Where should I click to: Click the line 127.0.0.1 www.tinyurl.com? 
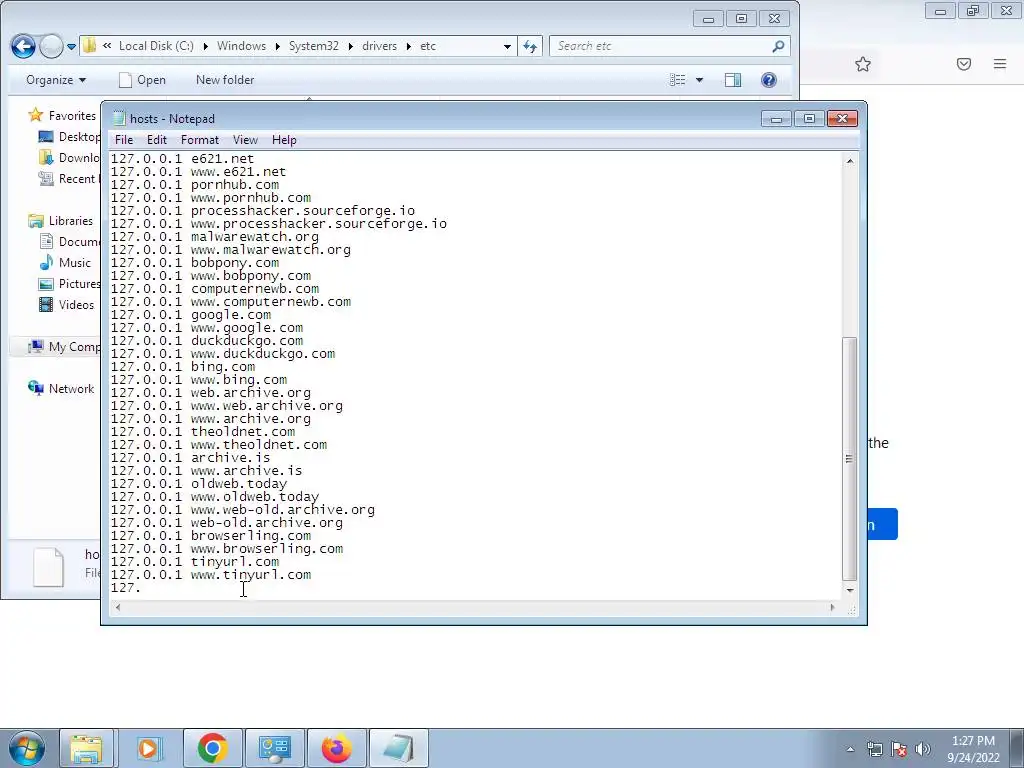[211, 575]
